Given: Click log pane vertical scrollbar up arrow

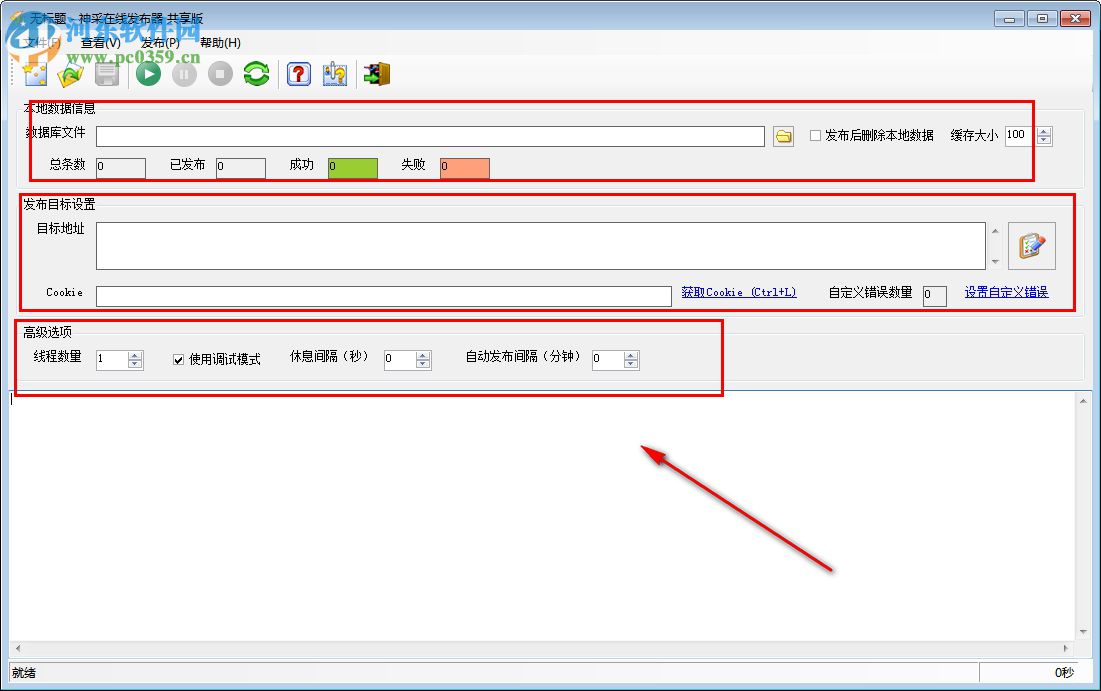Looking at the screenshot, I should 1083,401.
